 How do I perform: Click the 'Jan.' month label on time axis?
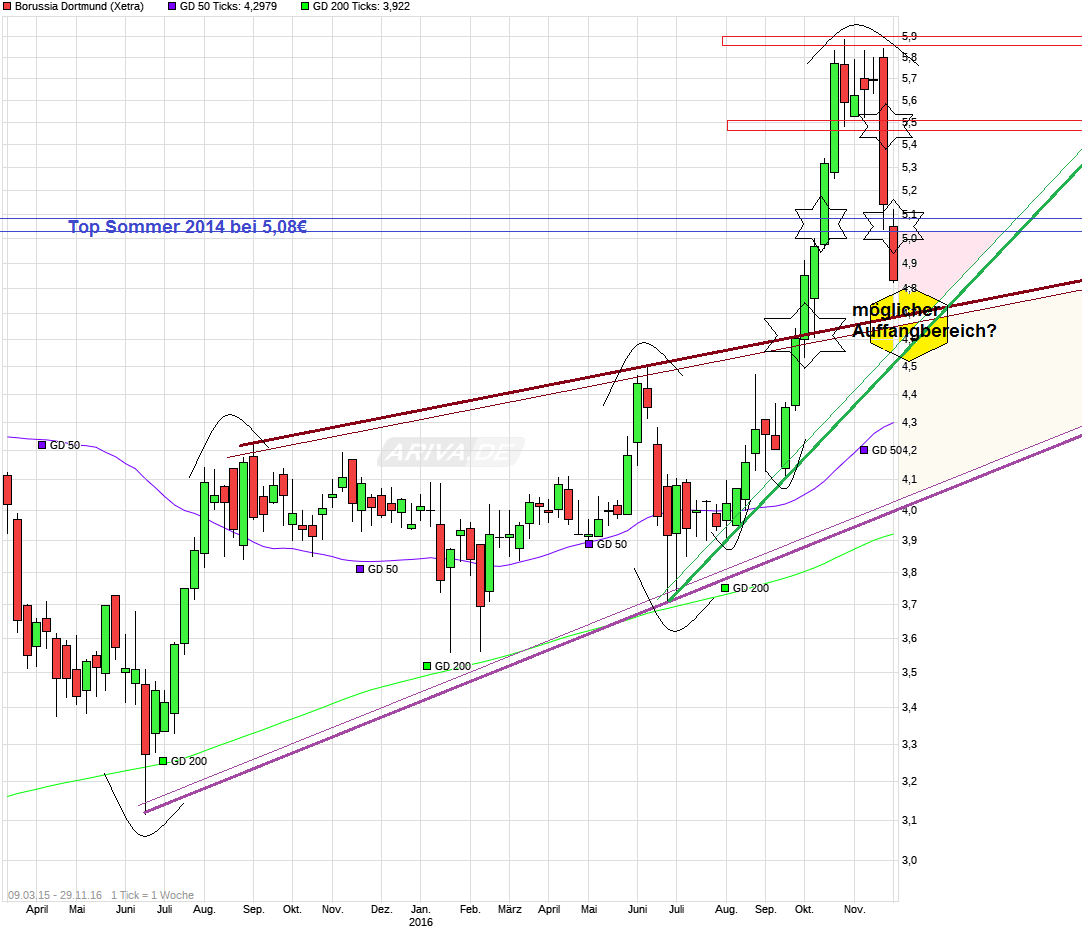click(x=421, y=910)
